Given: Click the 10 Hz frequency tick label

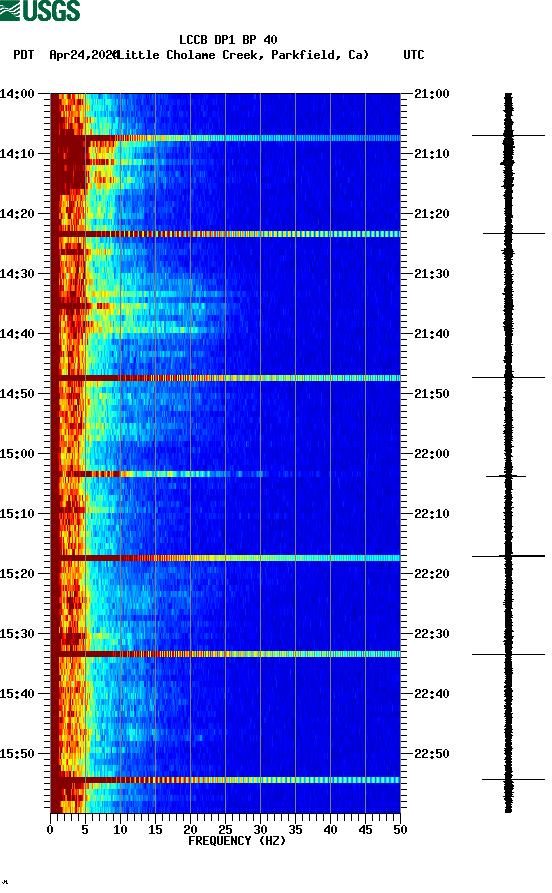Looking at the screenshot, I should point(120,830).
